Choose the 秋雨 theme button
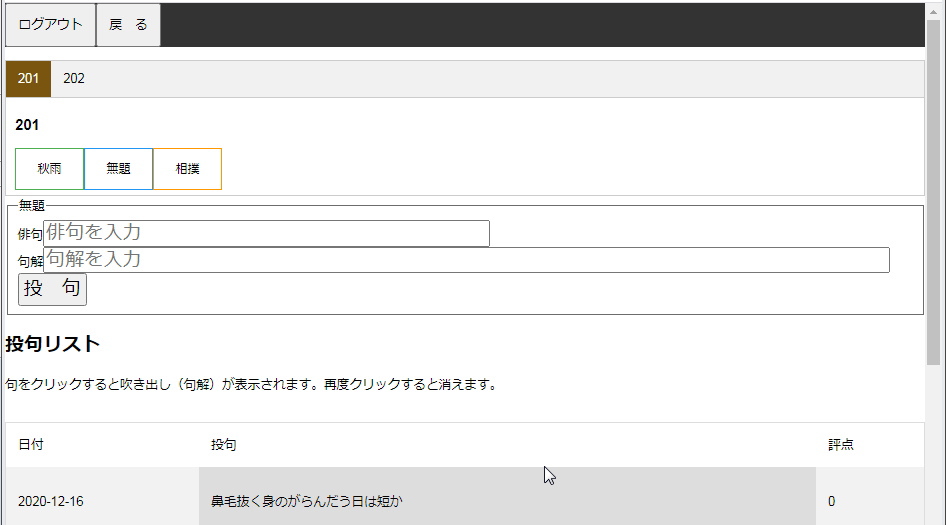Image resolution: width=946 pixels, height=525 pixels. pyautogui.click(x=49, y=169)
